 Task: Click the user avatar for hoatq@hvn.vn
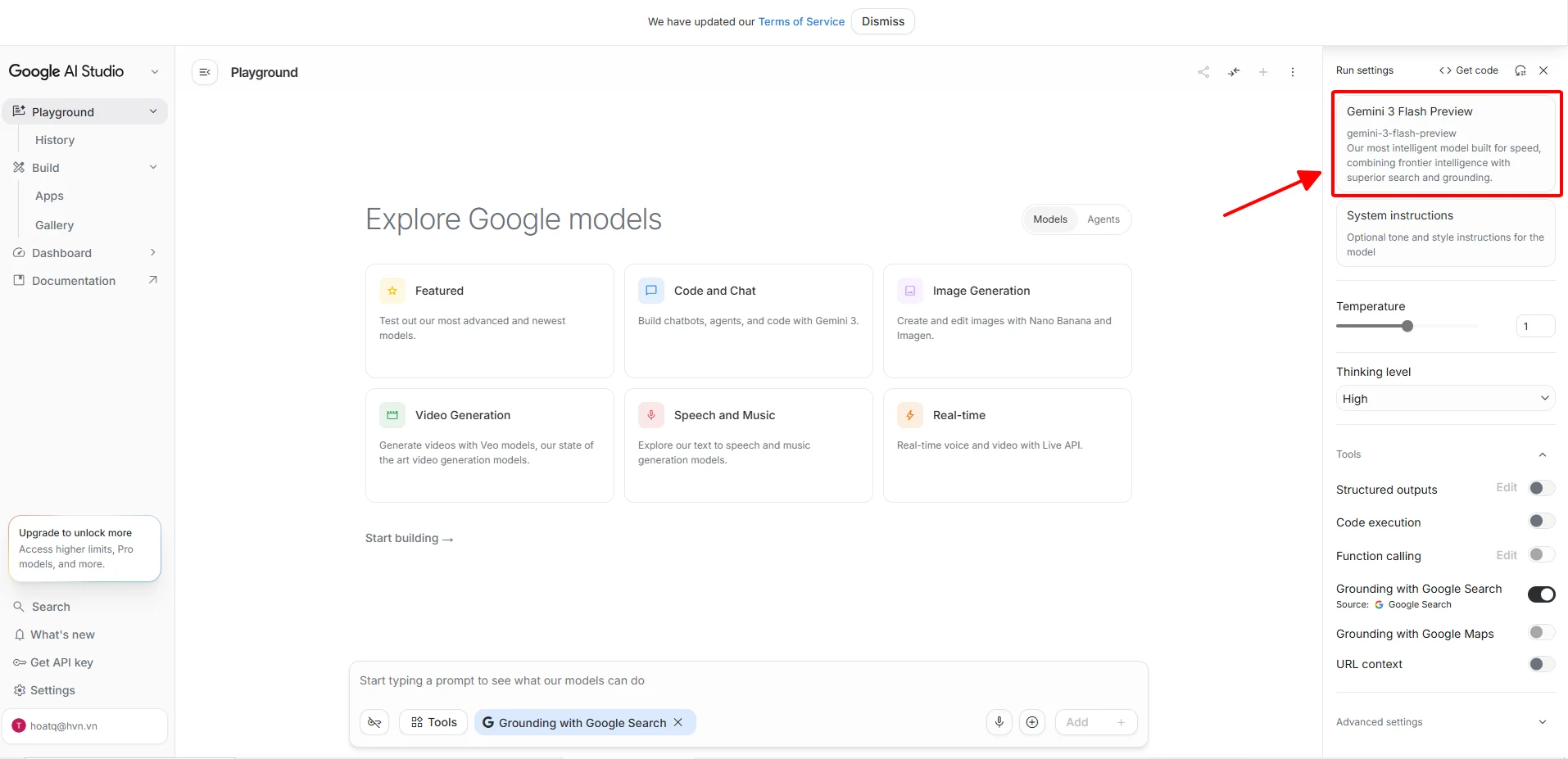coord(19,726)
